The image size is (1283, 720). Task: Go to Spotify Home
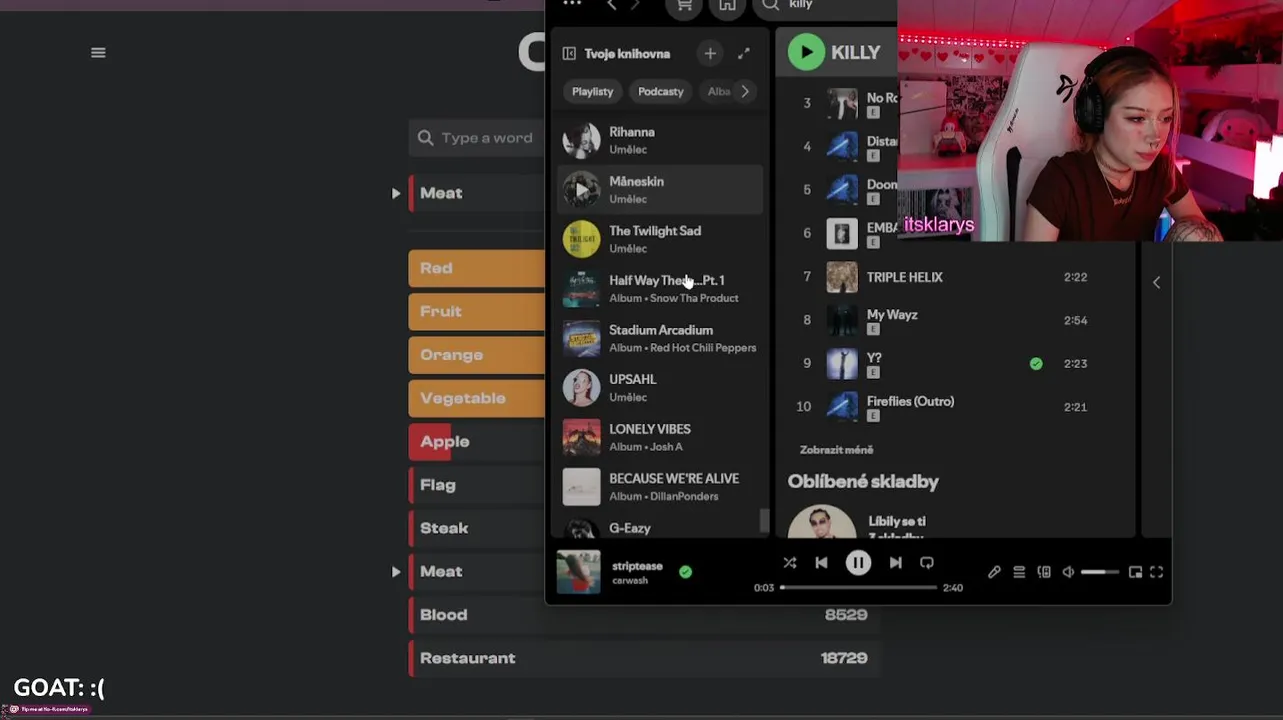click(x=727, y=5)
